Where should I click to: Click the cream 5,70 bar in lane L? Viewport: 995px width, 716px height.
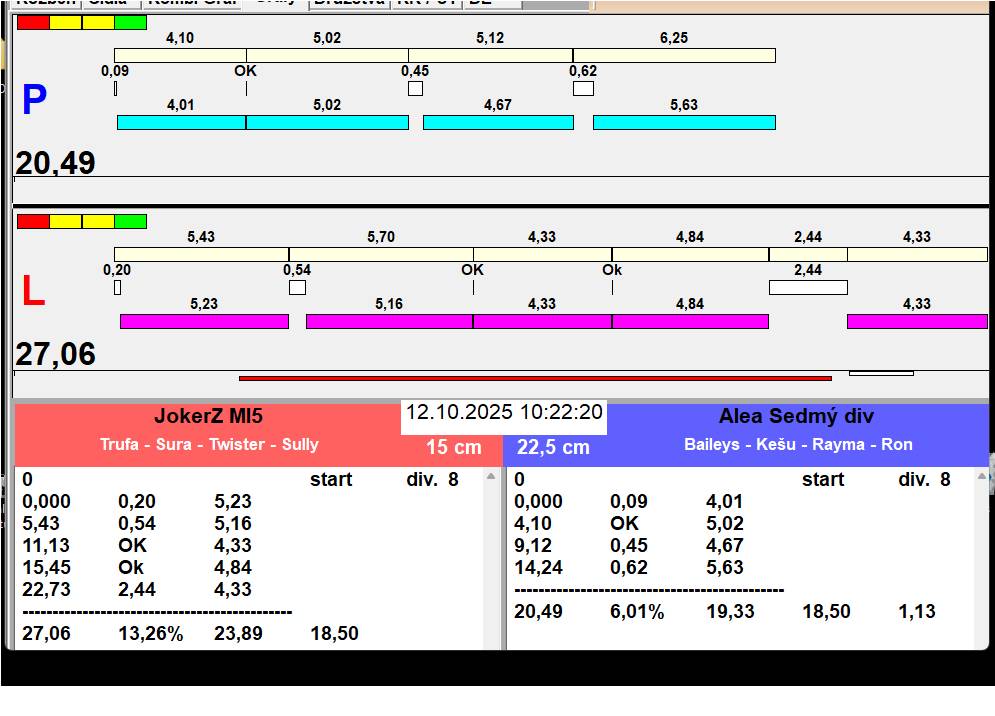[381, 254]
